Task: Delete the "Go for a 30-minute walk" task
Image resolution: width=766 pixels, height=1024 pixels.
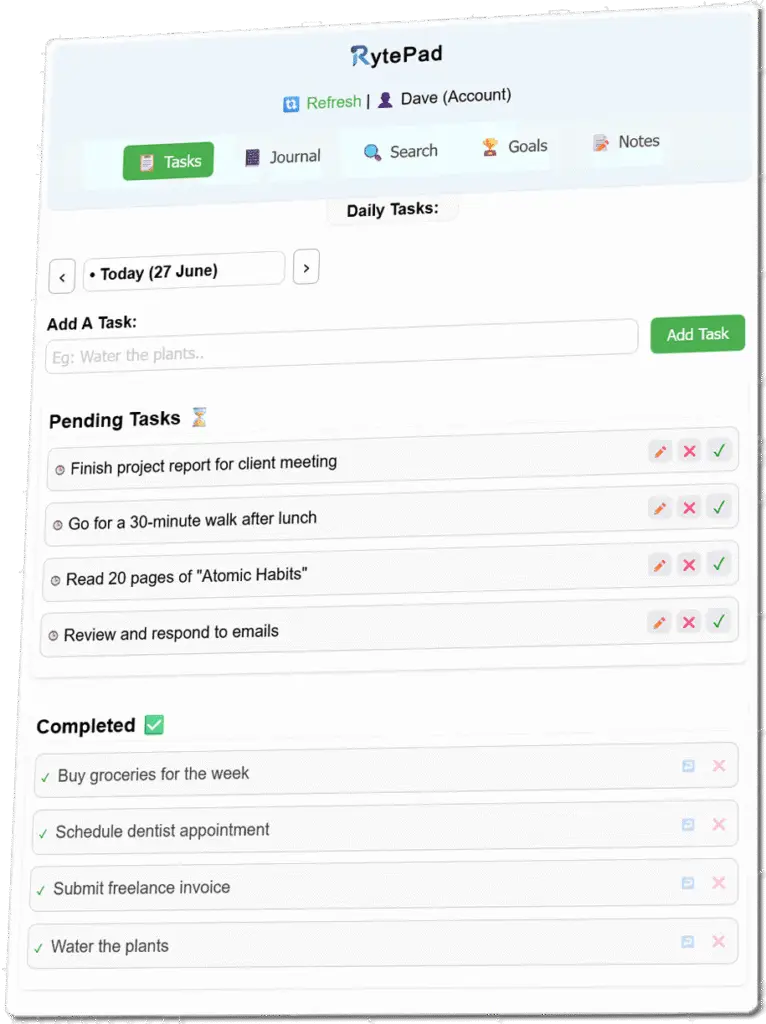Action: point(689,508)
